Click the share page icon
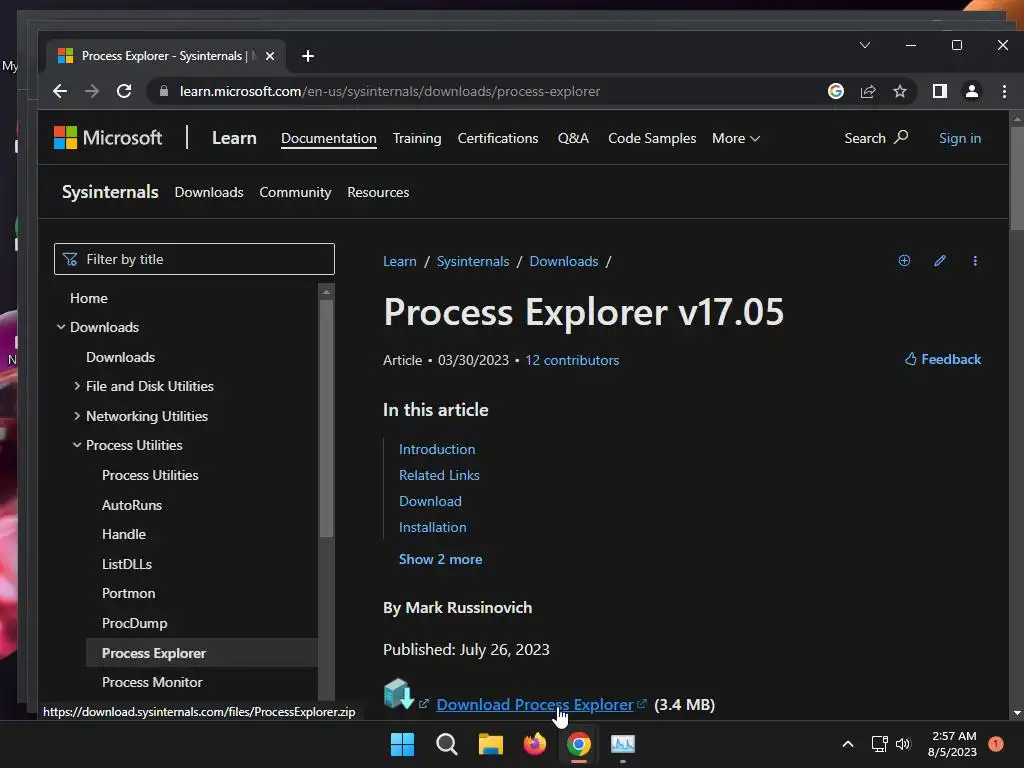Viewport: 1024px width, 768px height. (x=868, y=91)
